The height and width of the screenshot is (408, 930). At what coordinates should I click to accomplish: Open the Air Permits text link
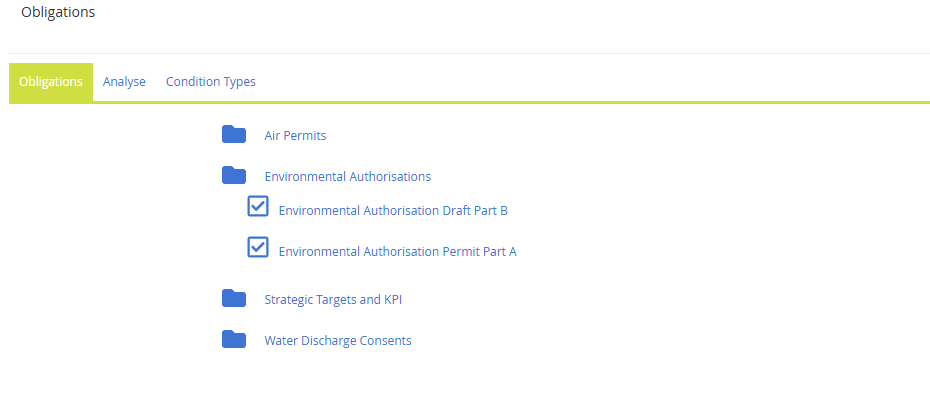coord(295,135)
